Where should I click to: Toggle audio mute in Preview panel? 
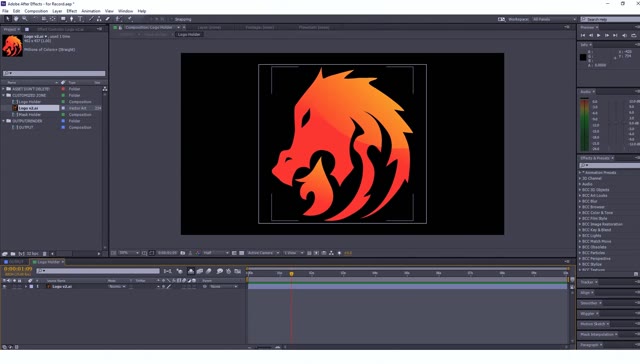click(624, 36)
